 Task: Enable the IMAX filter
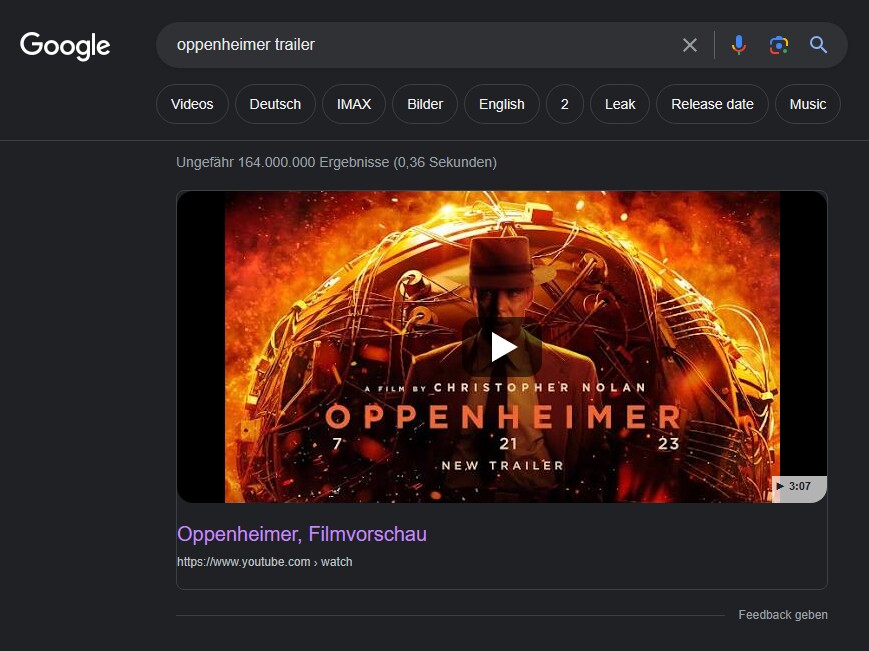(x=353, y=104)
